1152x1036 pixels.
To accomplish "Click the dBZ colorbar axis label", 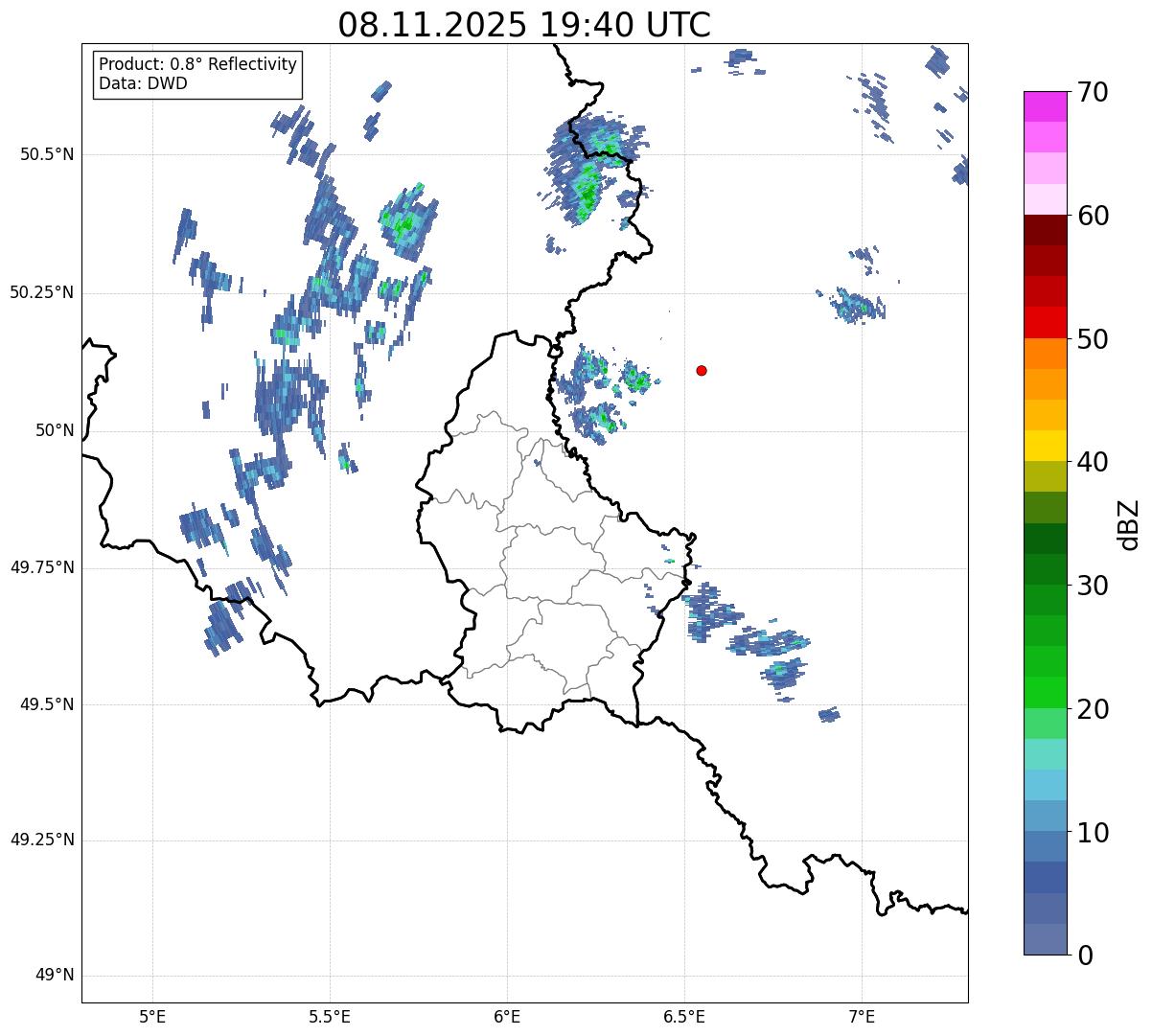I will (x=1129, y=523).
